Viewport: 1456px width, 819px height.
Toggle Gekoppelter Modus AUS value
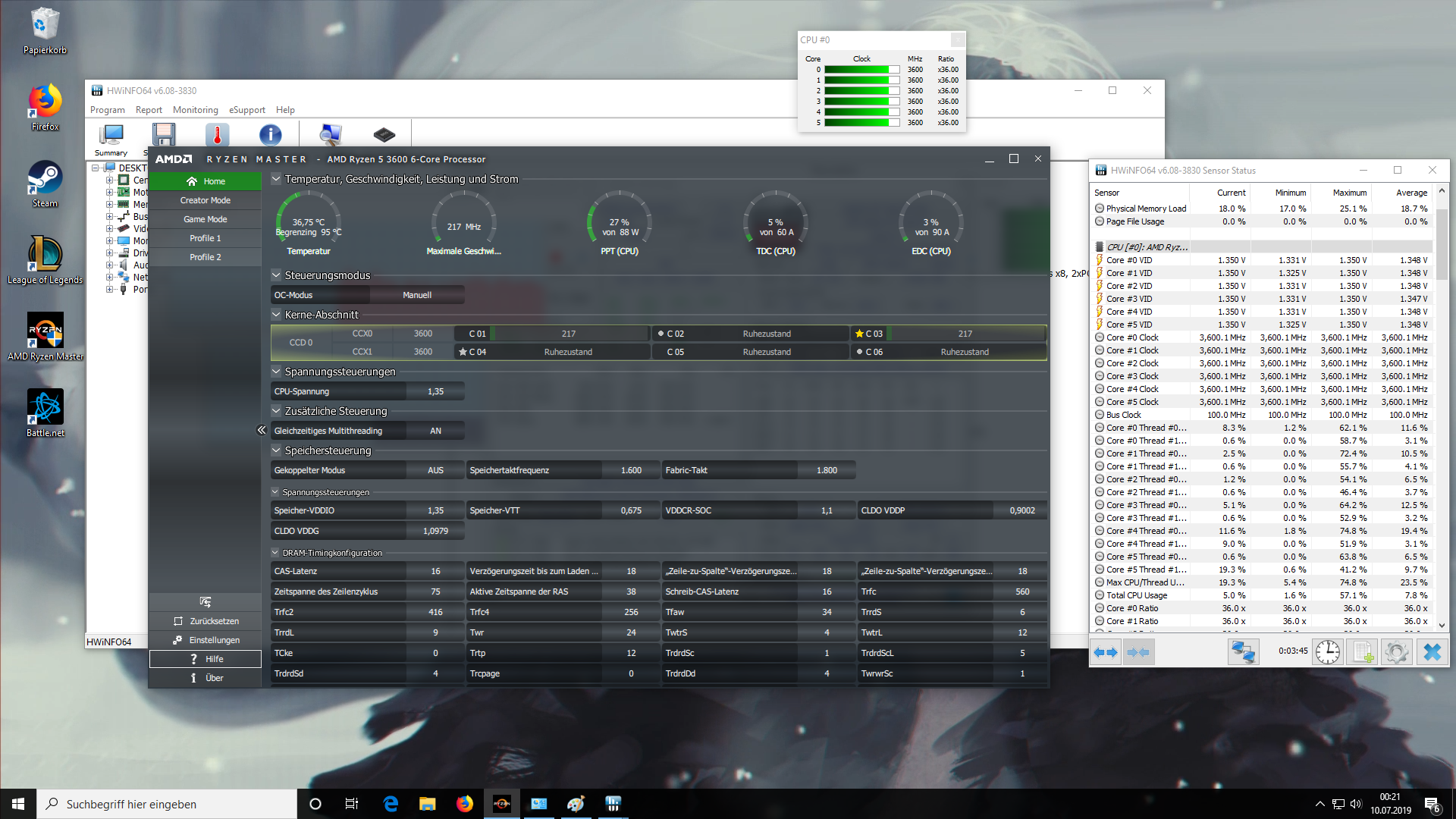[x=435, y=470]
